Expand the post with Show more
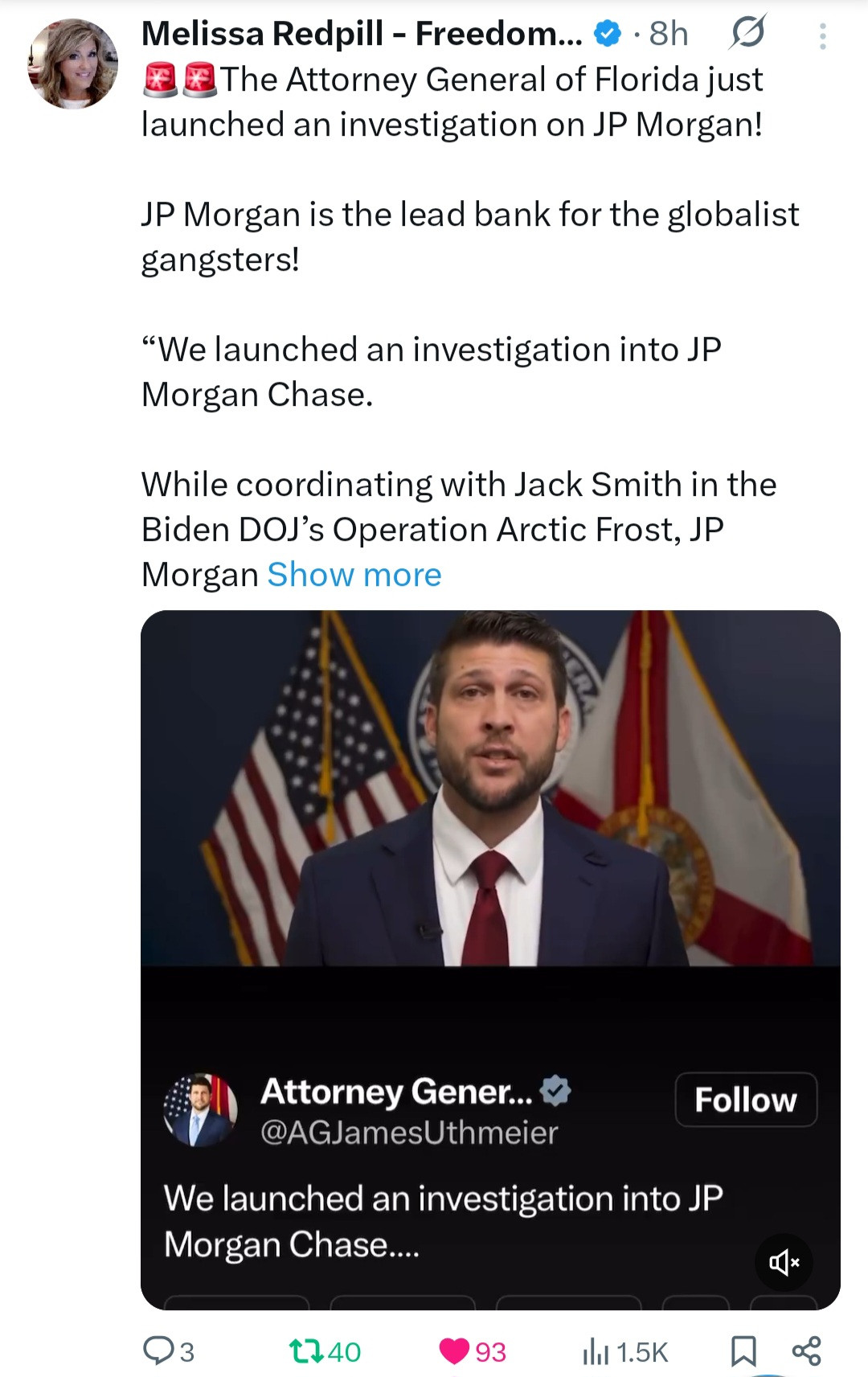The image size is (868, 1377). pos(354,575)
